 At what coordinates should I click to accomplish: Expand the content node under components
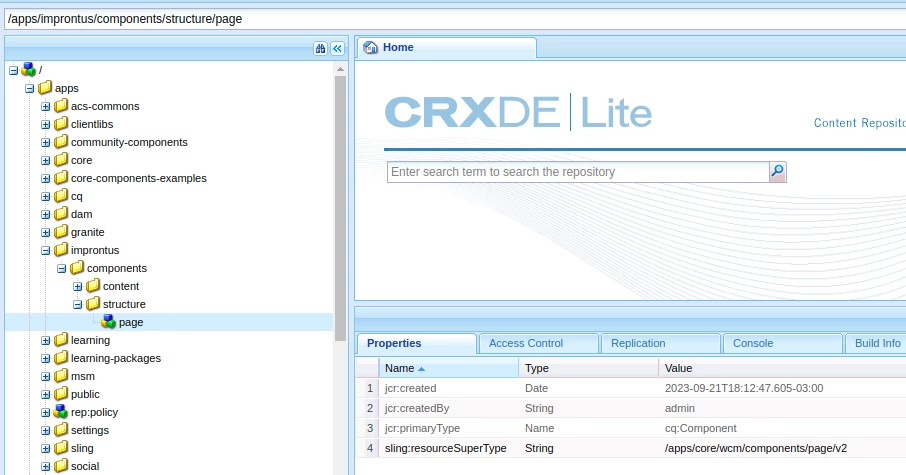78,287
